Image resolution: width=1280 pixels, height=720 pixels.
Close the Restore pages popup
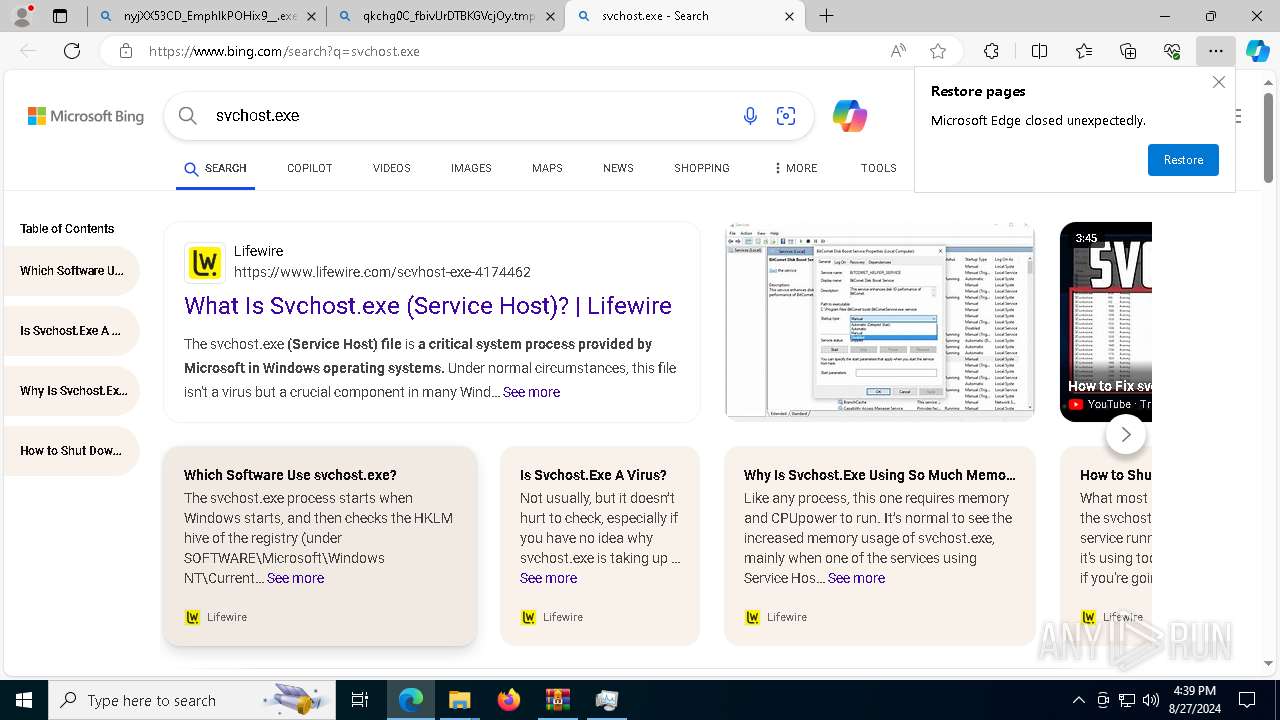tap(1218, 82)
